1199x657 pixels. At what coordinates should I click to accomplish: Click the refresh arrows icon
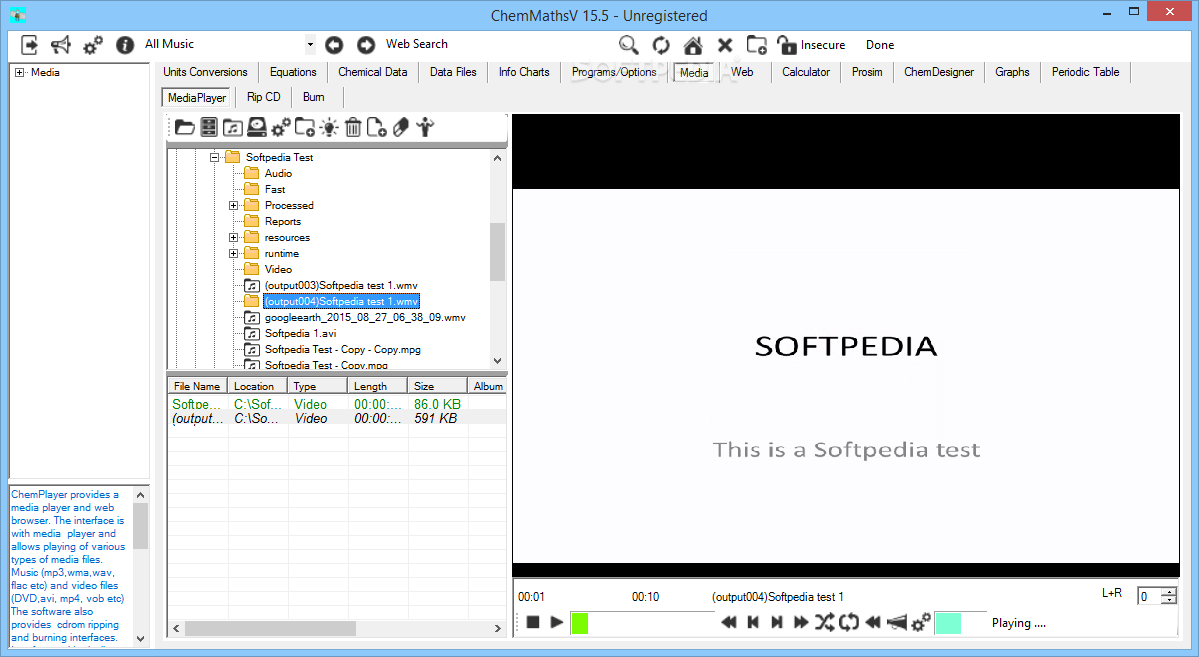661,46
